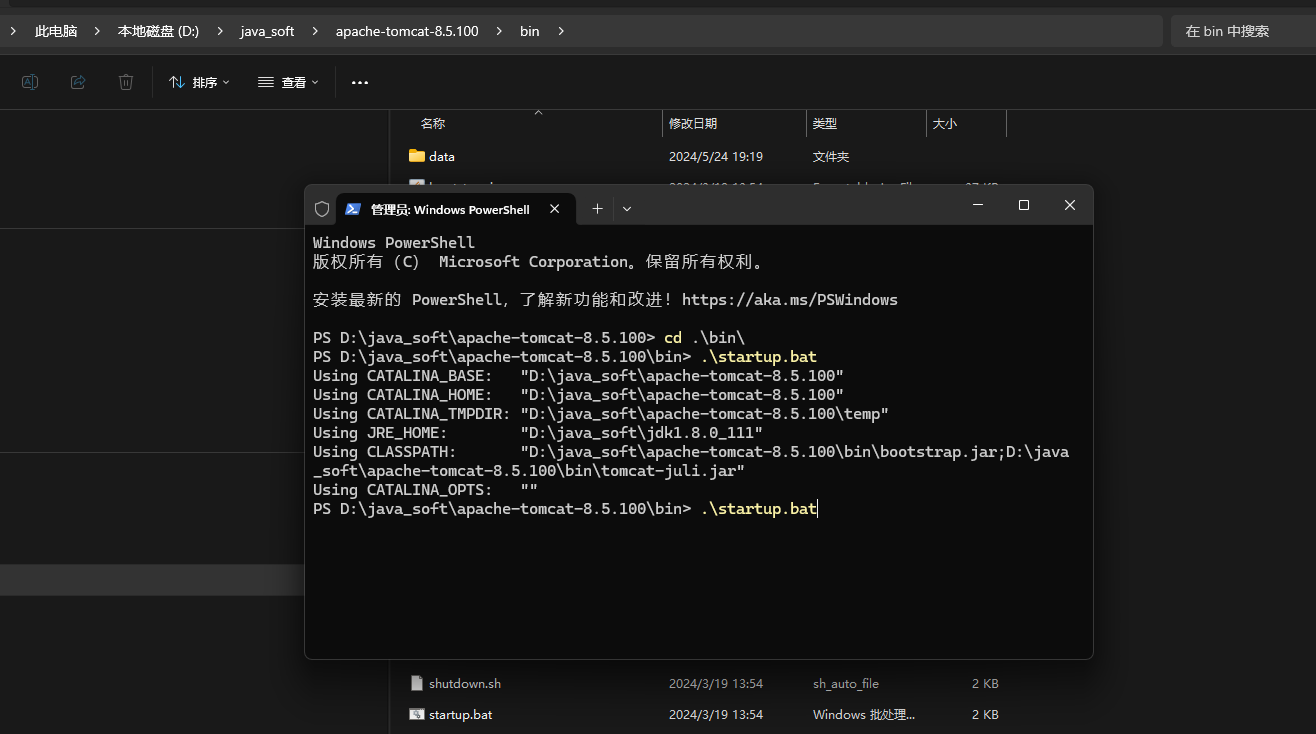
Task: Click the bin breadcrumb segment
Action: pos(530,31)
